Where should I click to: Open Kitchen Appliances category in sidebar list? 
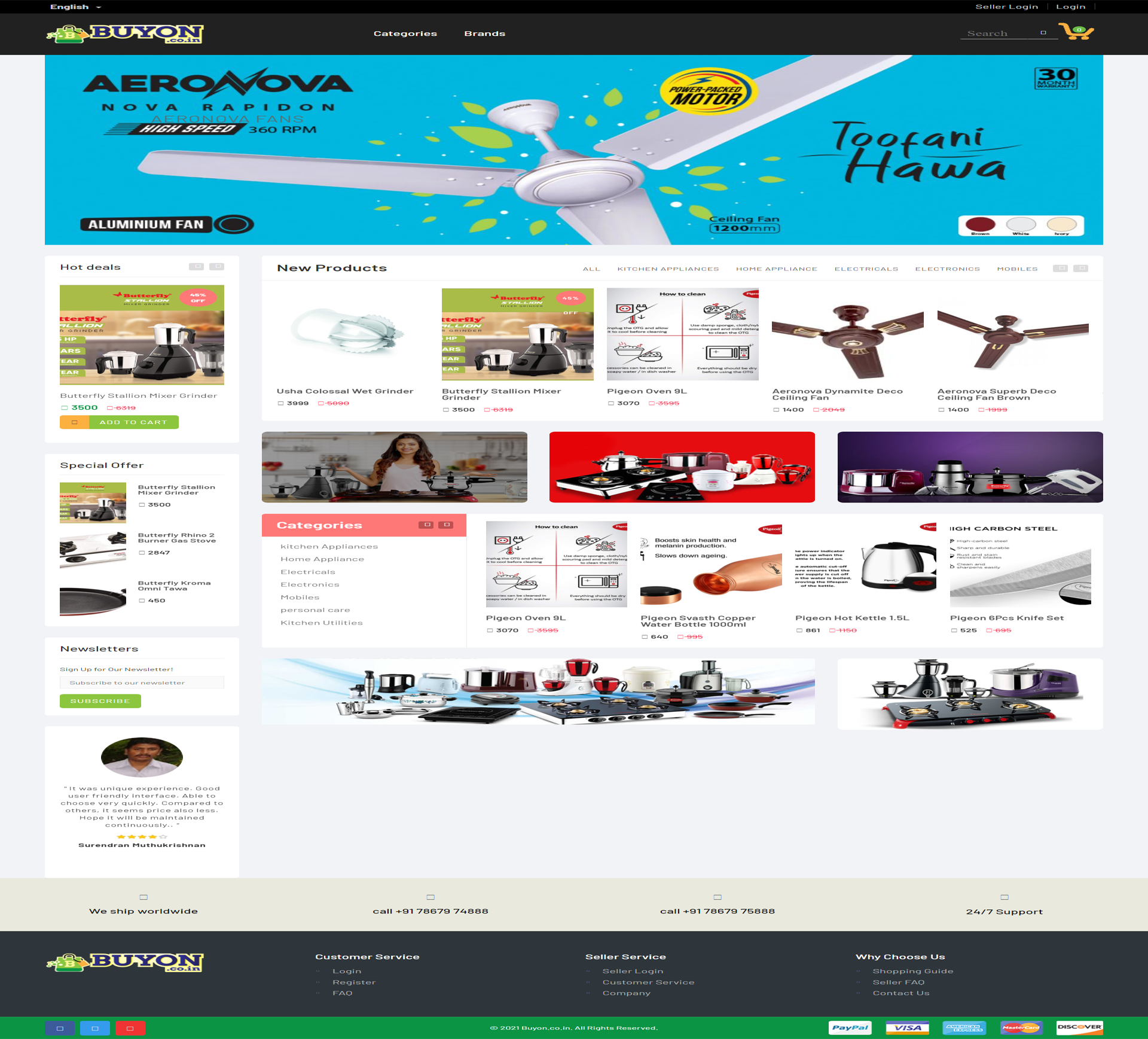click(x=329, y=547)
